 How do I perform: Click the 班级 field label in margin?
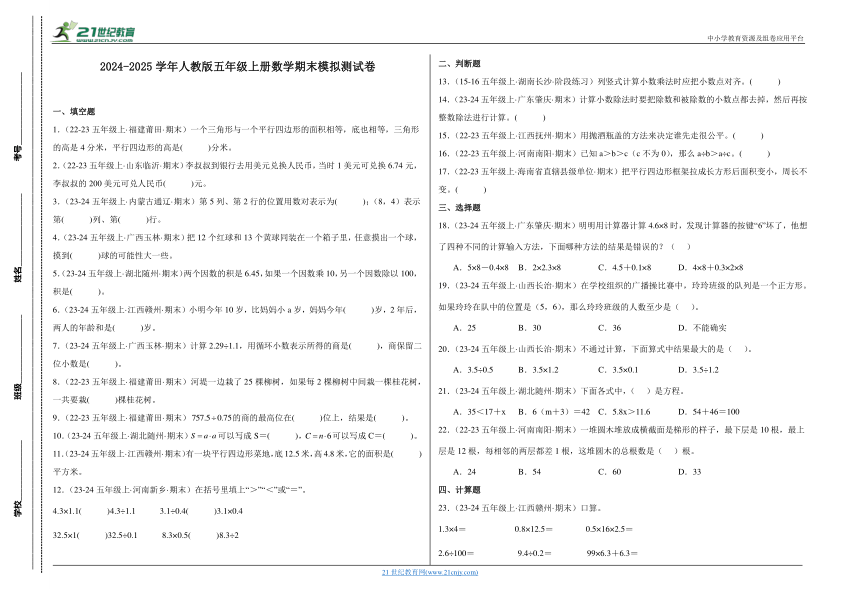click(x=18, y=391)
